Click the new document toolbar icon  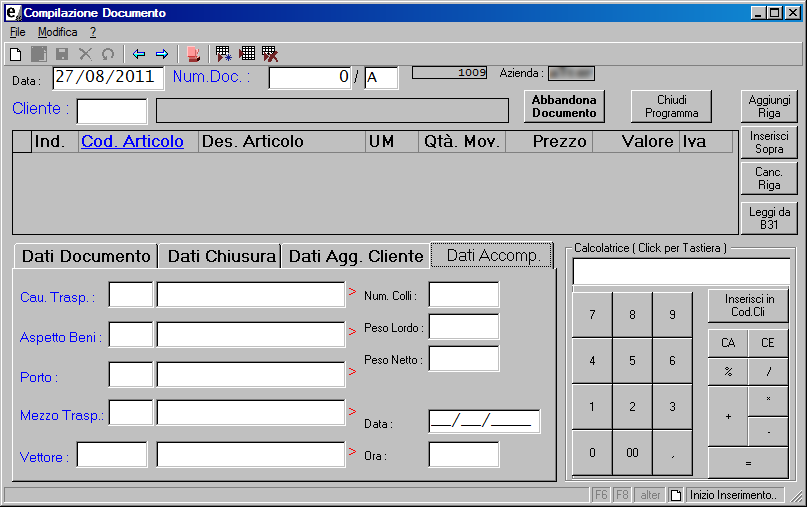point(15,54)
